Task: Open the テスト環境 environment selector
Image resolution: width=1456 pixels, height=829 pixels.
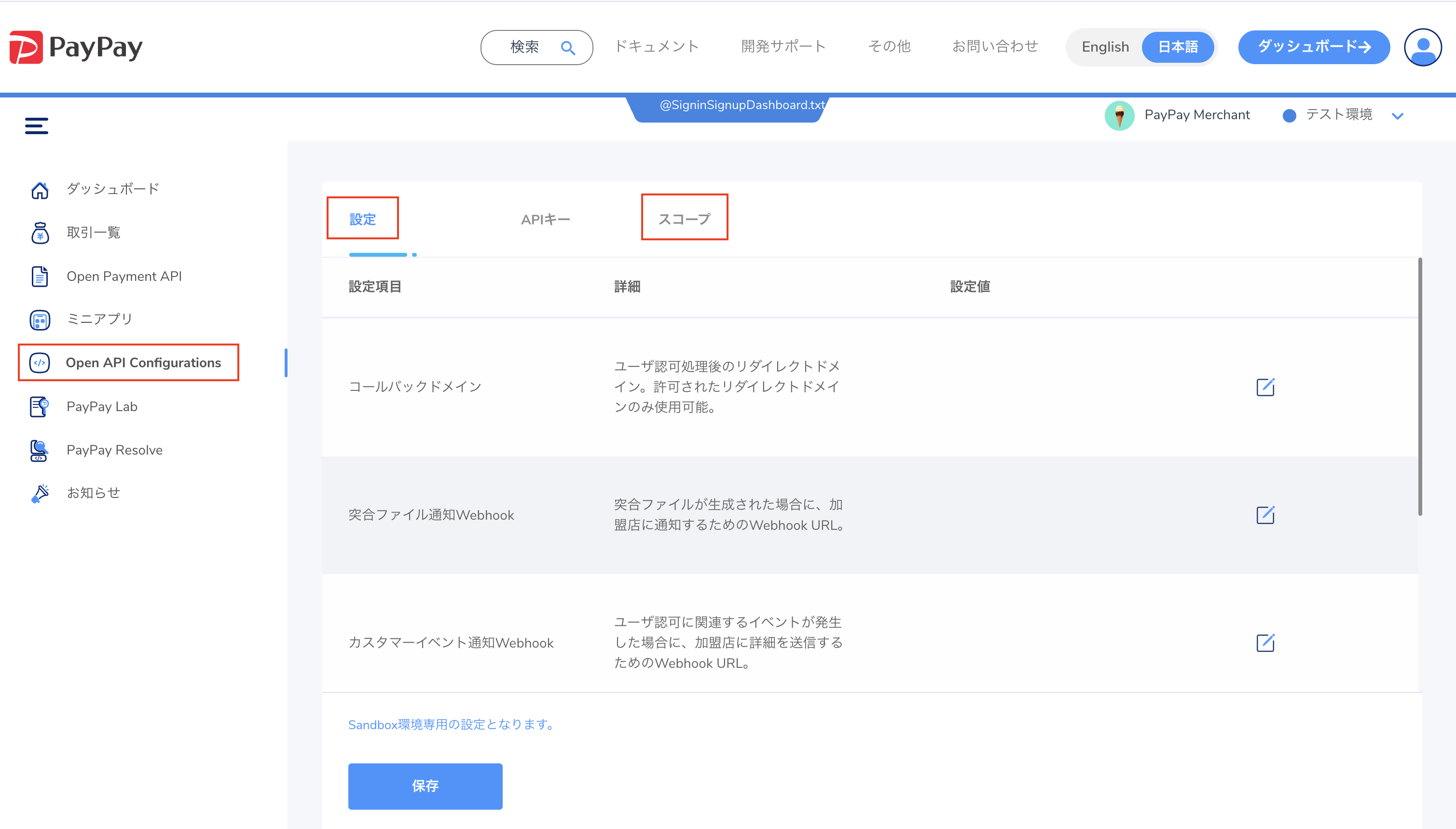Action: click(x=1343, y=115)
